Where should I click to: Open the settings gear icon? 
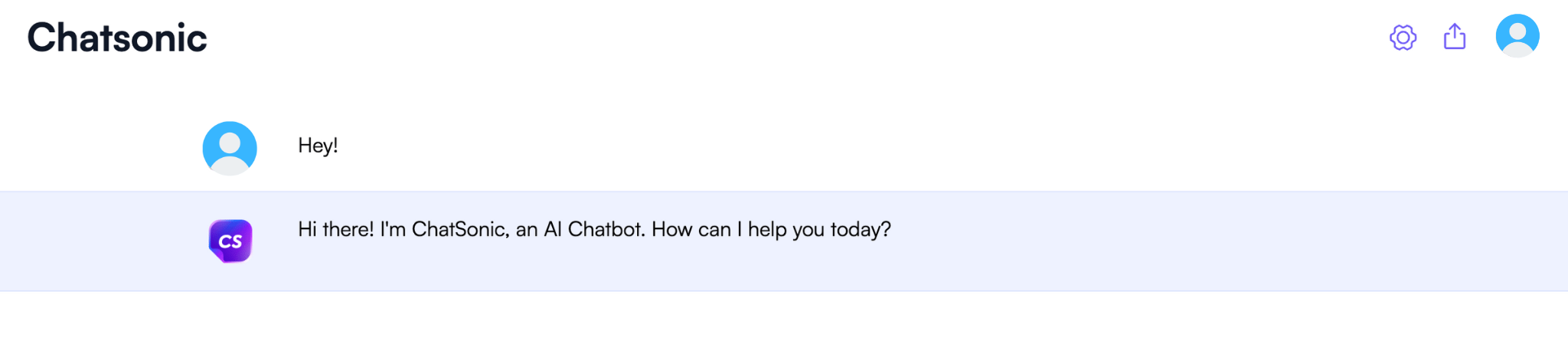point(1403,38)
